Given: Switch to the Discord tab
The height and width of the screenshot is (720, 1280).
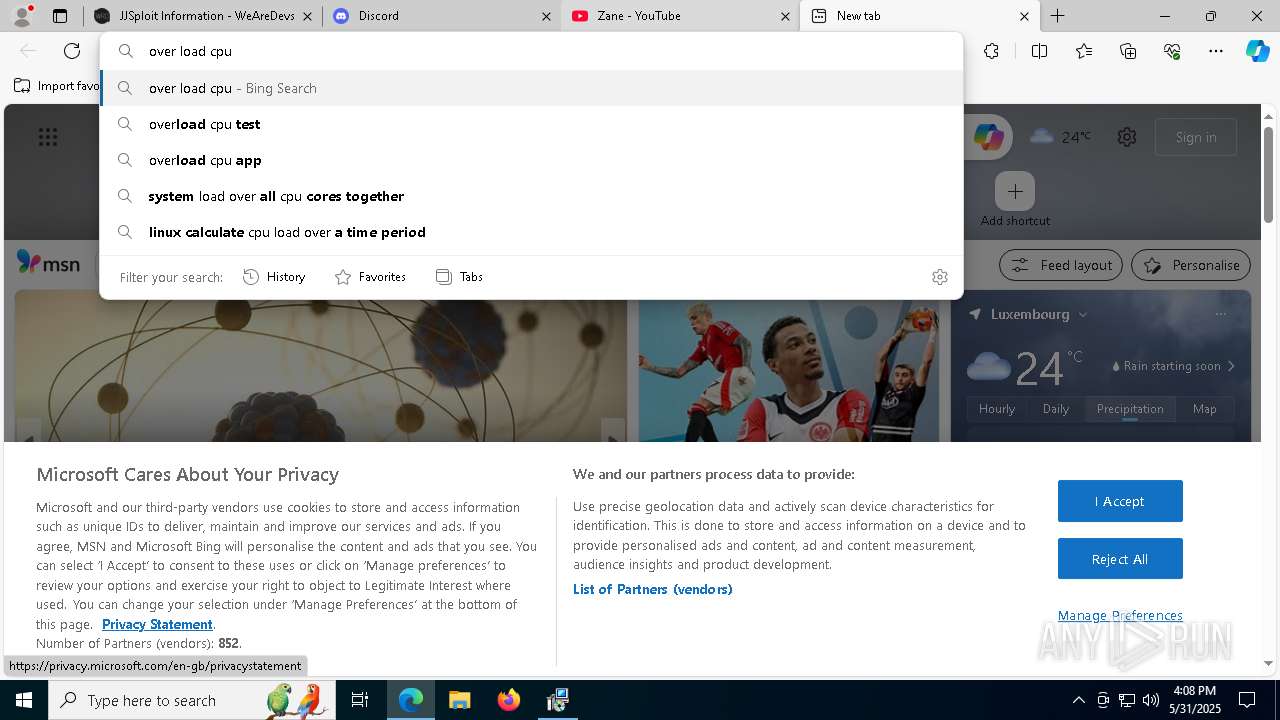Looking at the screenshot, I should pos(443,16).
